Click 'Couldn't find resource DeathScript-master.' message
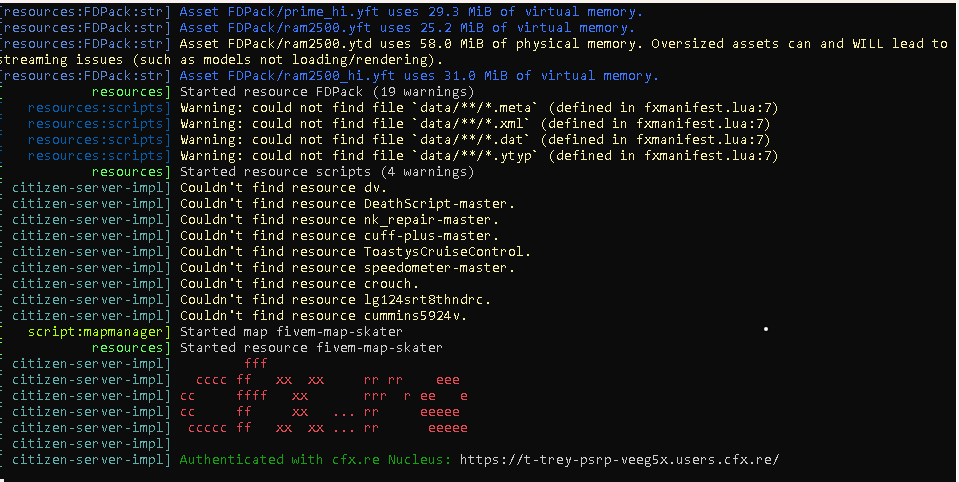 [347, 204]
